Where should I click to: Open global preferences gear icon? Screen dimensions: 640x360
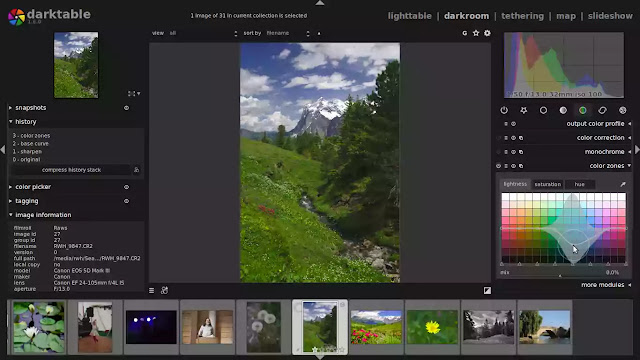(x=487, y=33)
